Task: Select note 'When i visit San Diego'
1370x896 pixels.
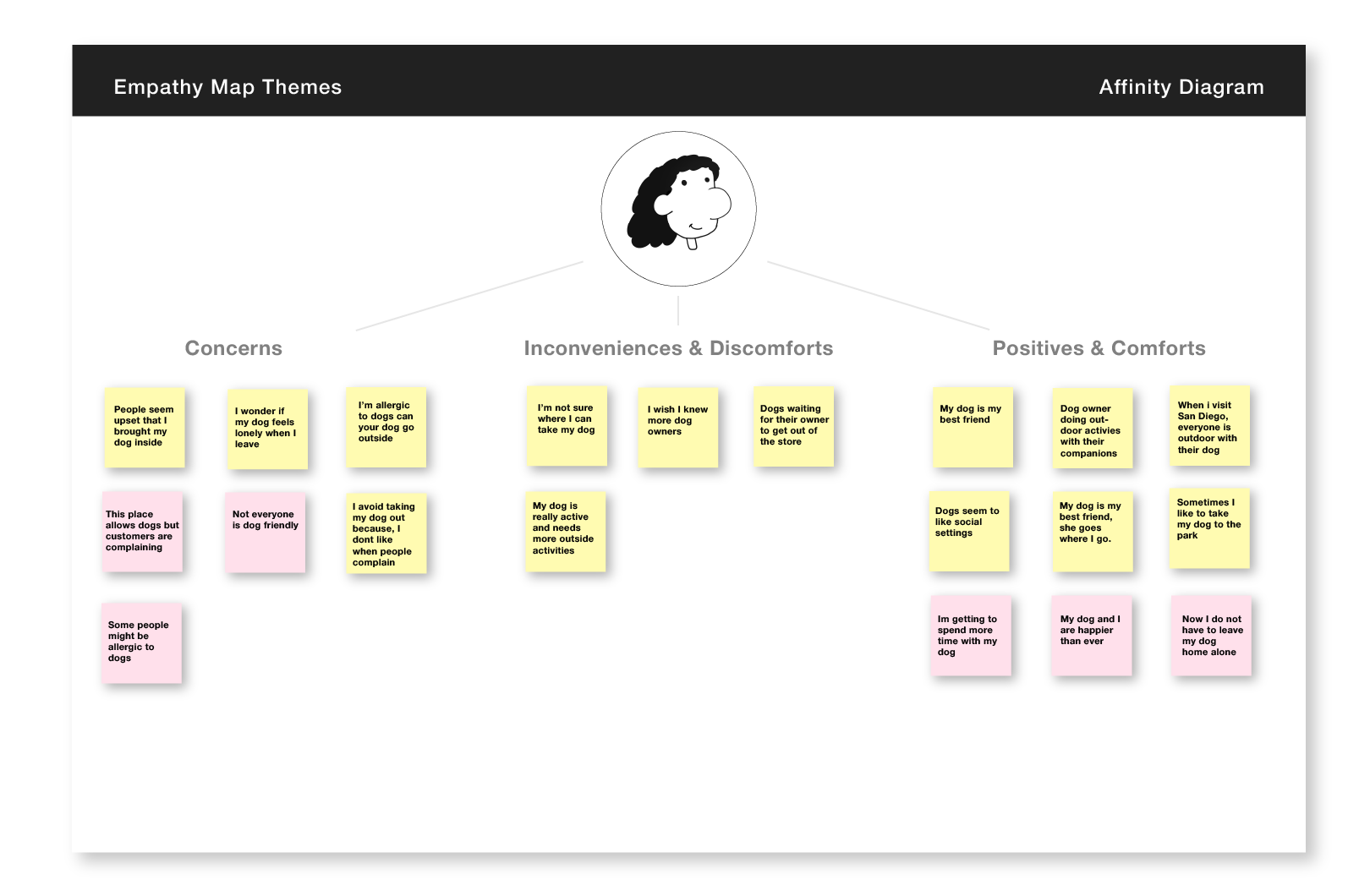Action: click(1210, 426)
